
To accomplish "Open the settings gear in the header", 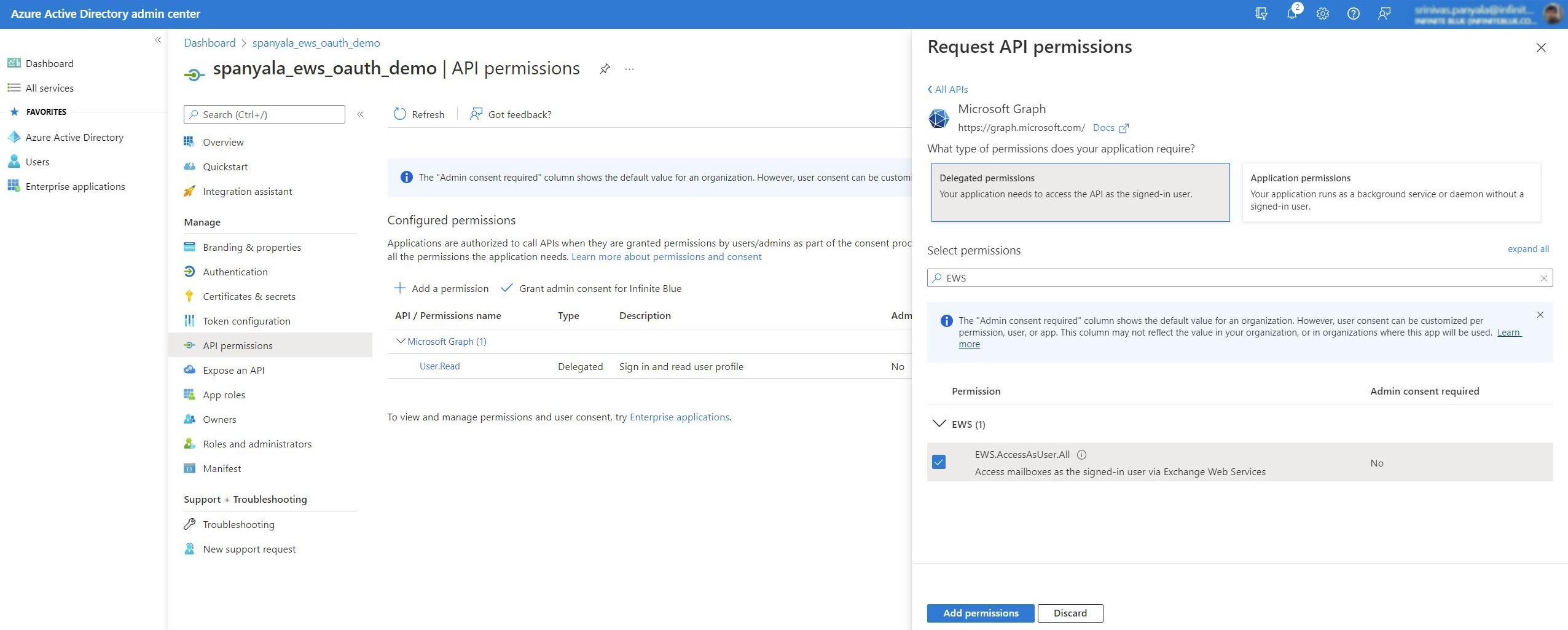I will (x=1323, y=14).
